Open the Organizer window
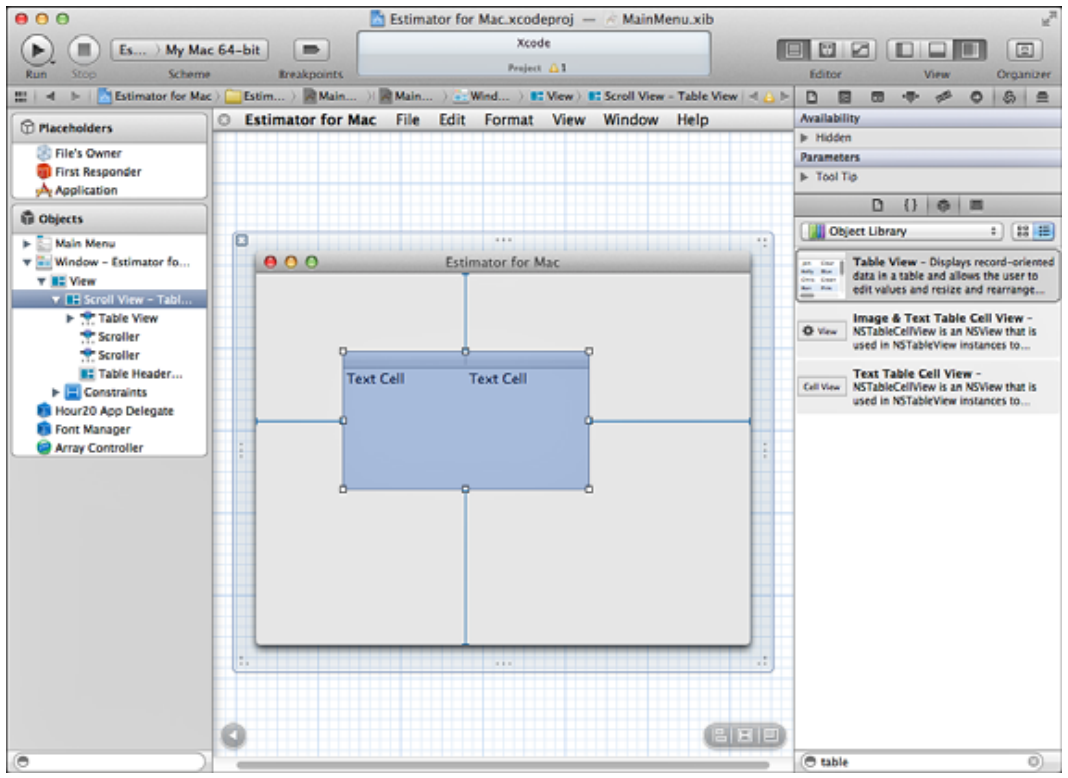This screenshot has width=1068, height=778. tap(1024, 50)
